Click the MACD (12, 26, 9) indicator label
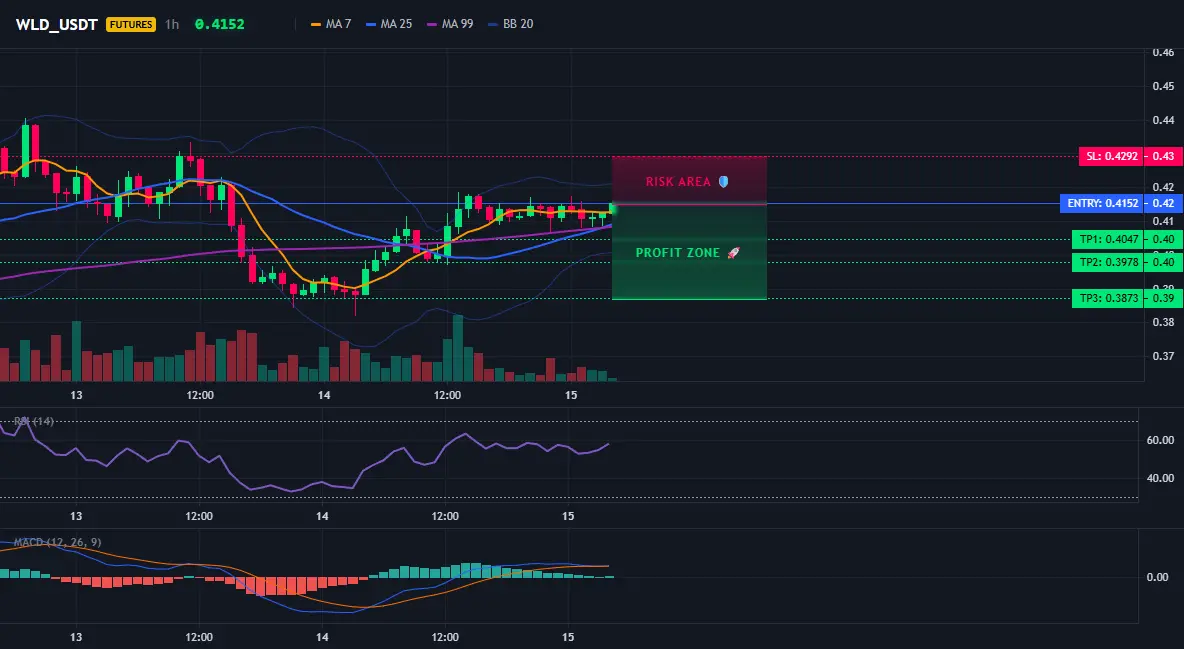Viewport: 1184px width, 649px height. click(x=57, y=542)
